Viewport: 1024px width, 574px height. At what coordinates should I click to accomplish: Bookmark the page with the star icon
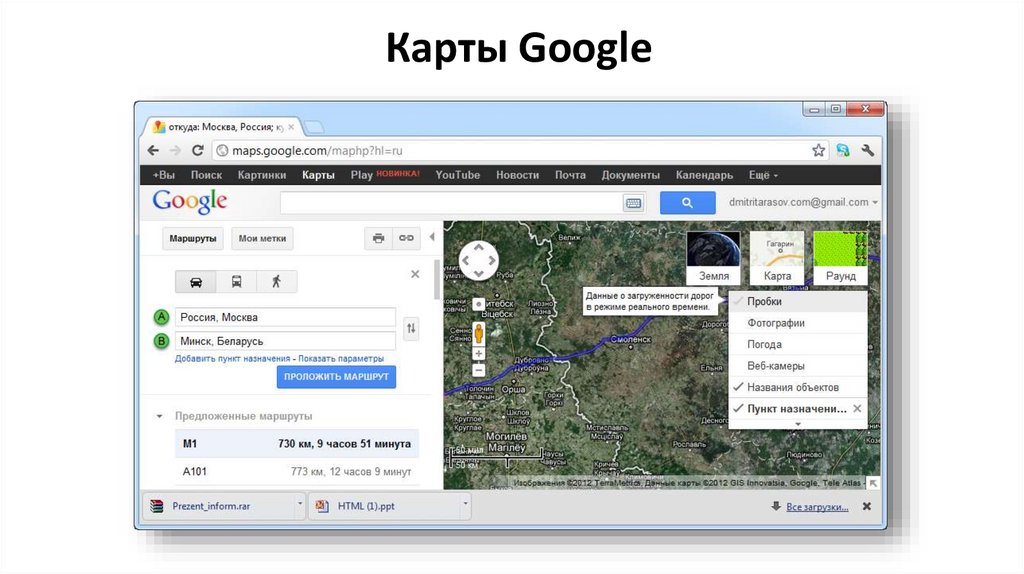(818, 151)
